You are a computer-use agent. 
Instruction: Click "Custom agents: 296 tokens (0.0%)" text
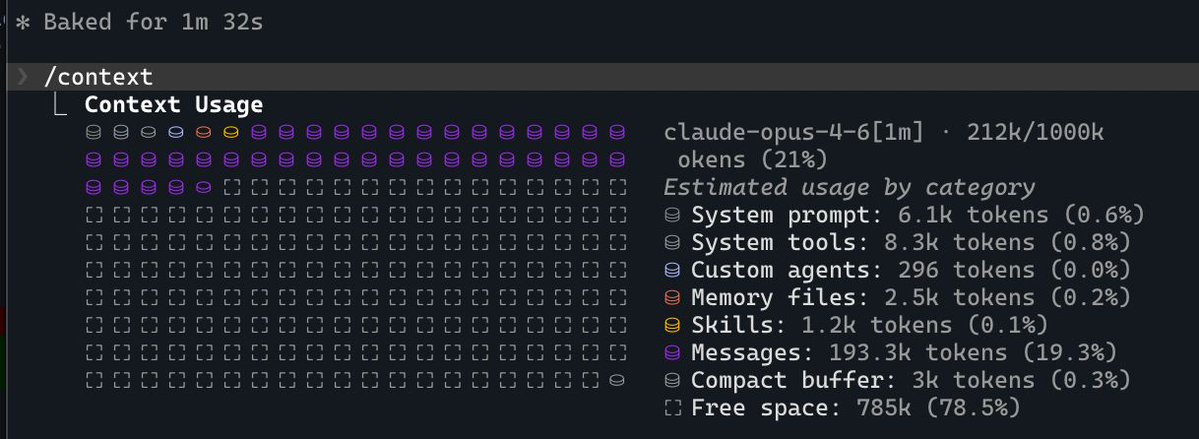pyautogui.click(x=911, y=271)
